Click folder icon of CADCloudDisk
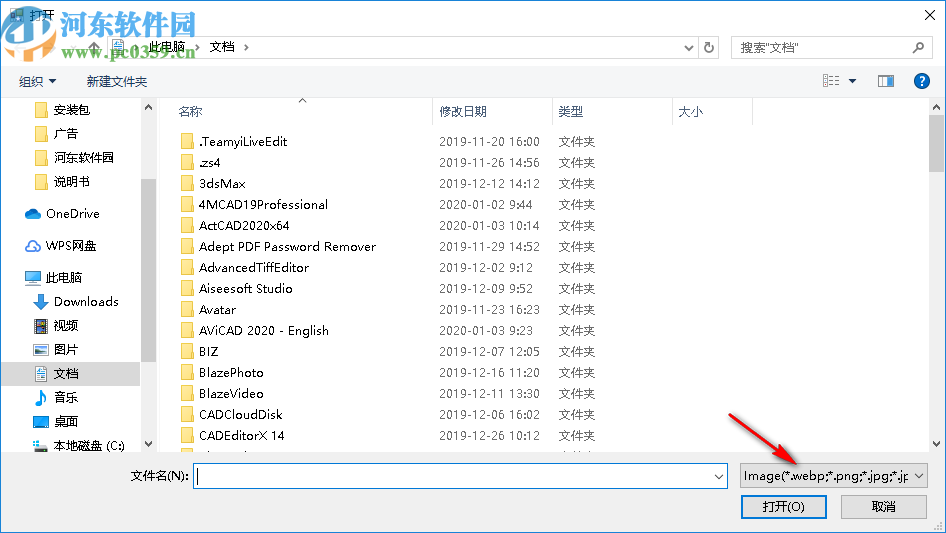 [187, 415]
